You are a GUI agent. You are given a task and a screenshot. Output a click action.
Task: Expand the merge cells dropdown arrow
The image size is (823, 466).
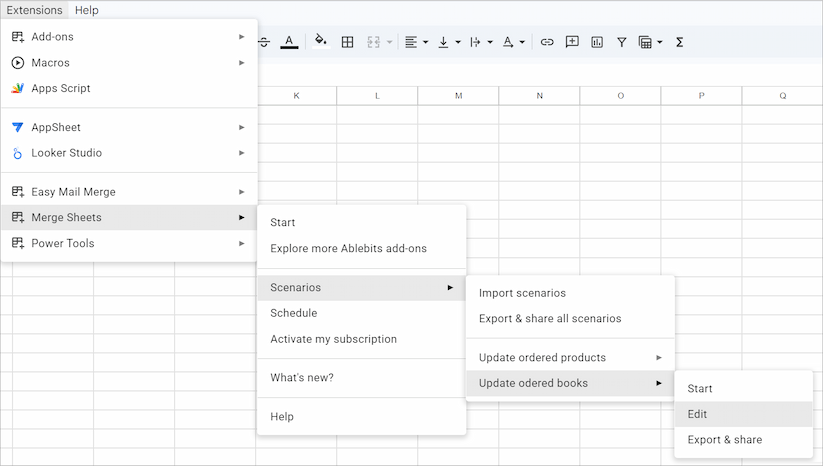[x=389, y=42]
